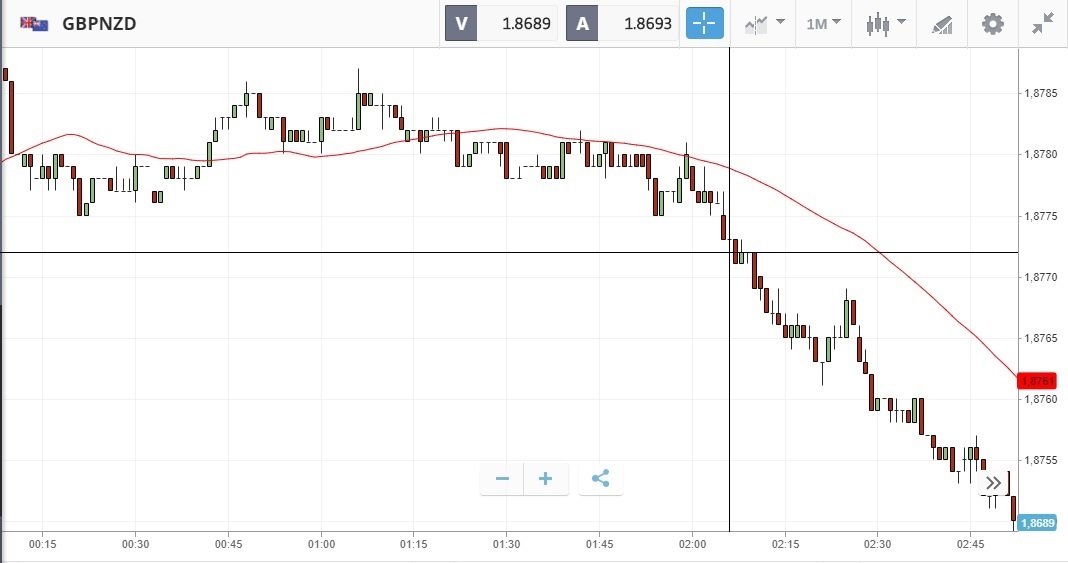Click the 1,8770 price axis label
Screen dimensions: 1068x563
click(1042, 277)
